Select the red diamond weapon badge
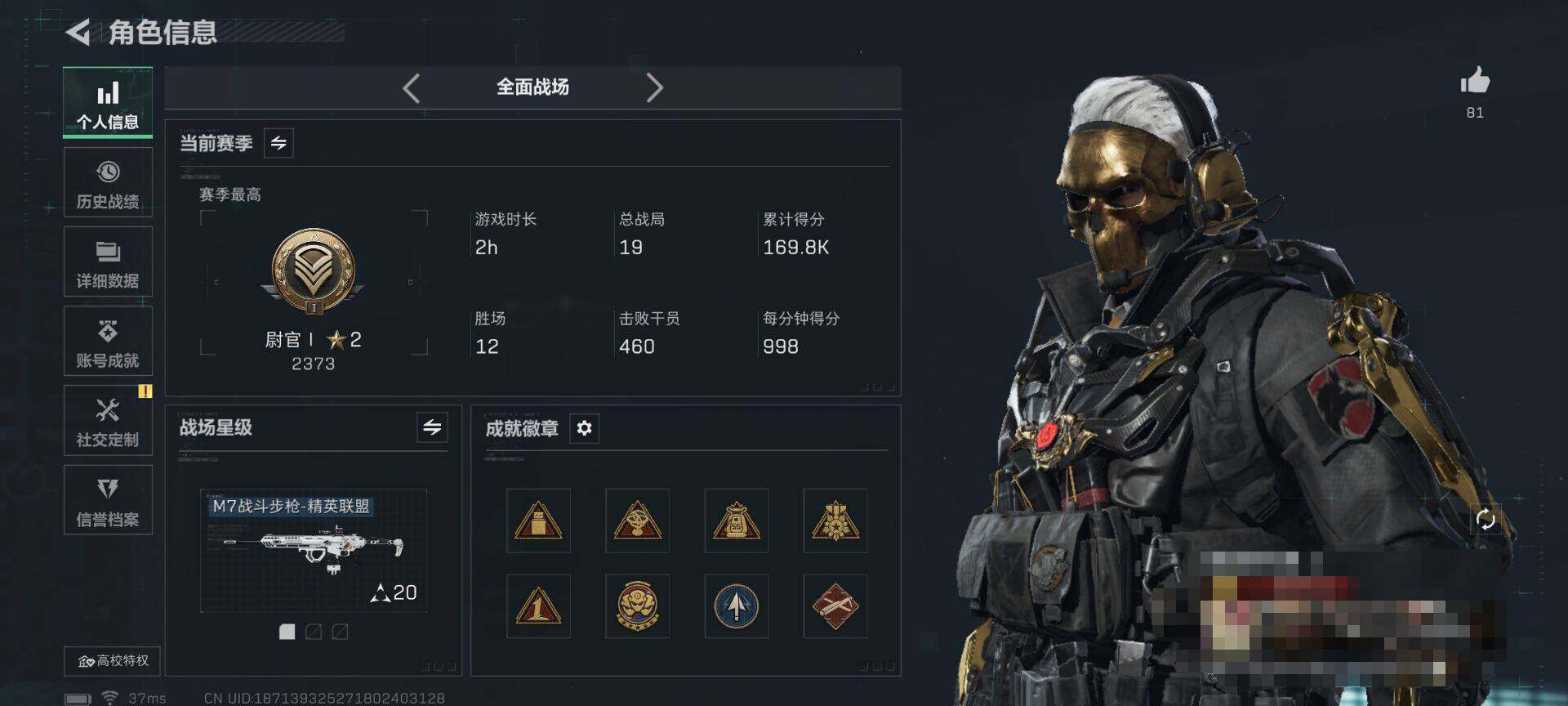 tap(835, 606)
